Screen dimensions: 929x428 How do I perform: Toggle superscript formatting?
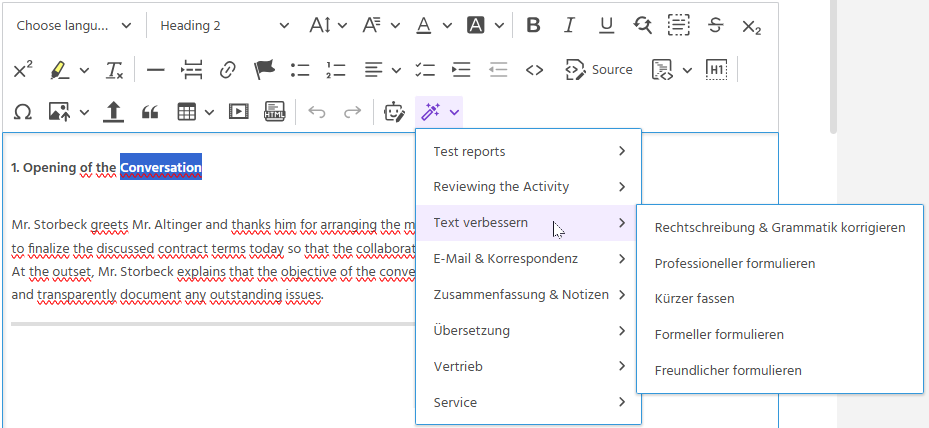[x=23, y=70]
